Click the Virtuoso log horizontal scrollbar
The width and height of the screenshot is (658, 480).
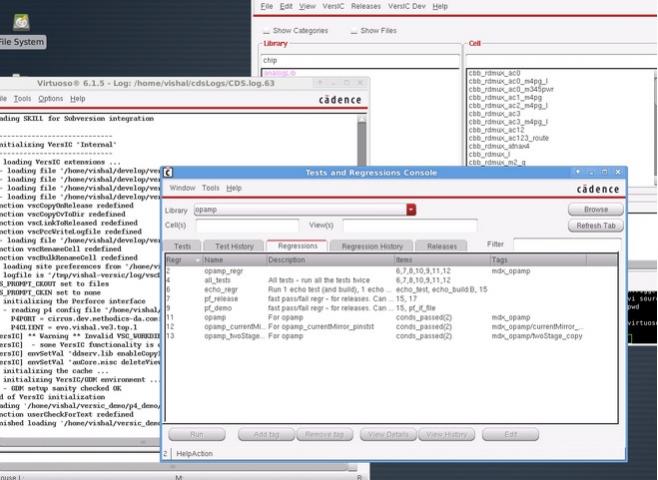80,442
